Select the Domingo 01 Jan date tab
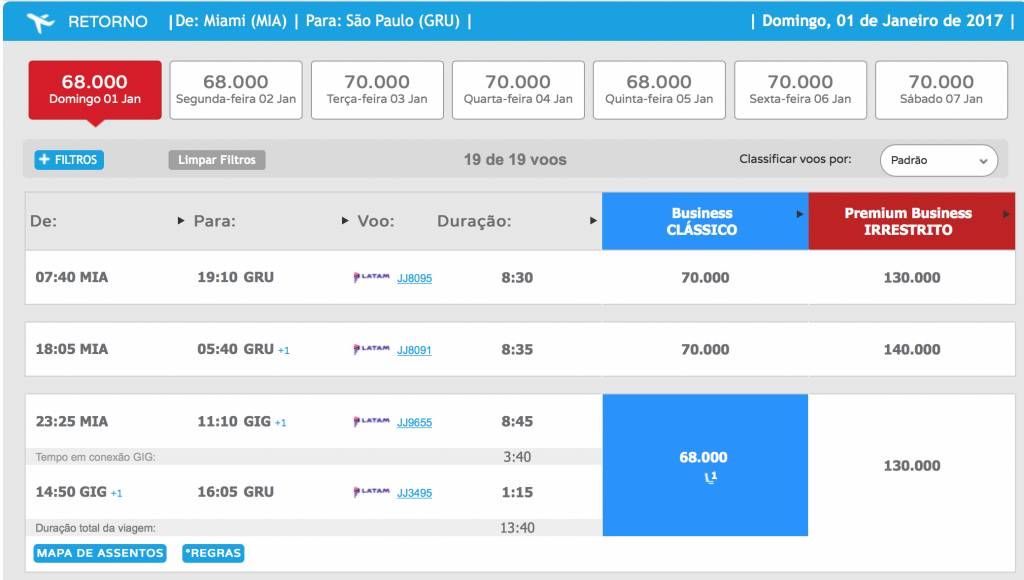The height and width of the screenshot is (580, 1024). (95, 90)
